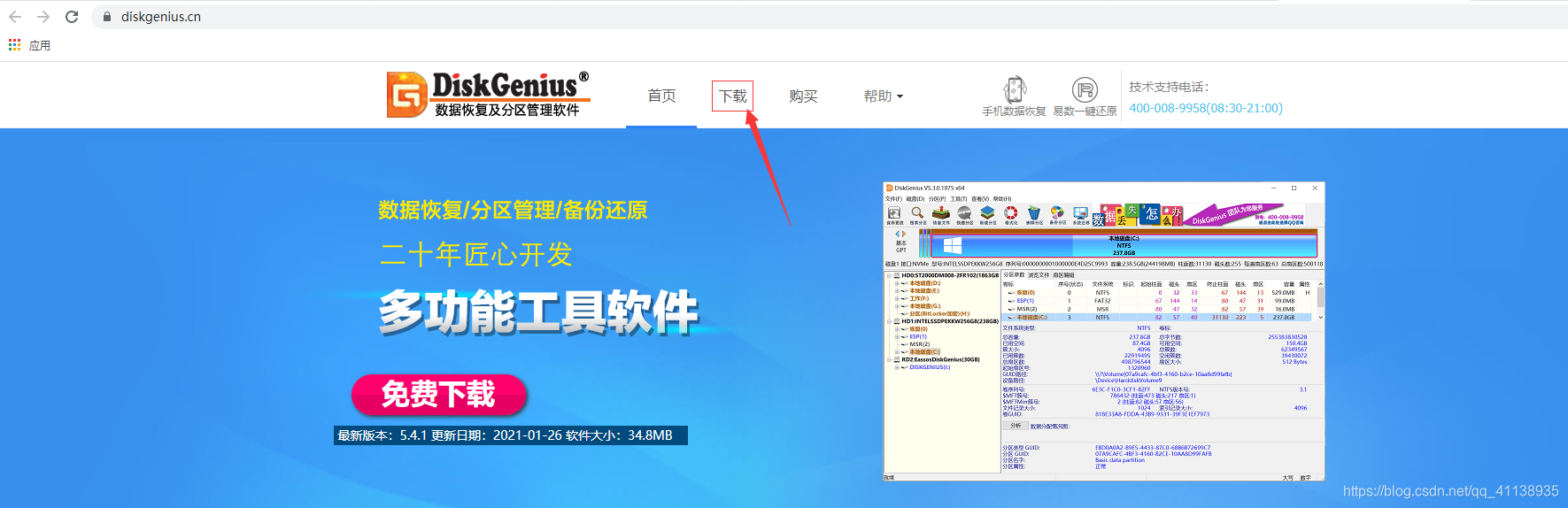The height and width of the screenshot is (508, 1568).
Task: Open the DiskGenius product screenshot thumbnail
Action: pyautogui.click(x=1104, y=332)
